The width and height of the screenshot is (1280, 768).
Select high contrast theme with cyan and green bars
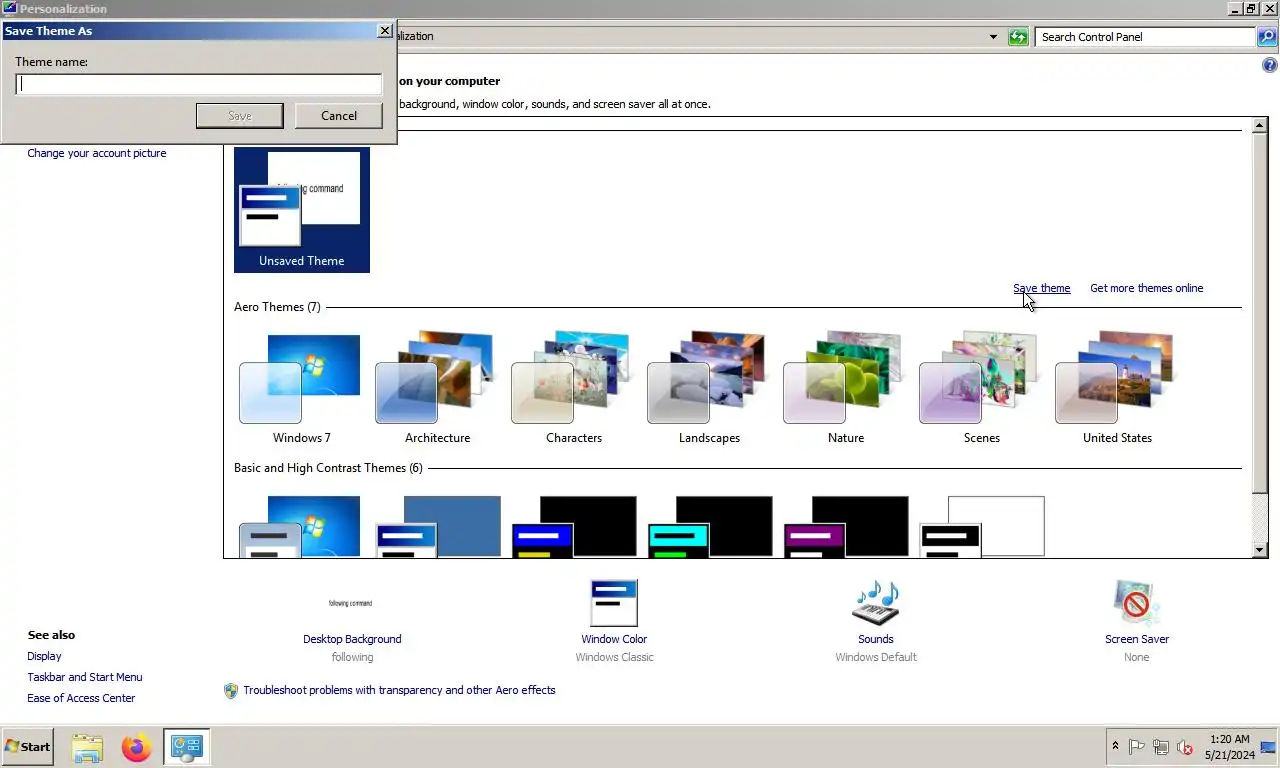click(710, 526)
